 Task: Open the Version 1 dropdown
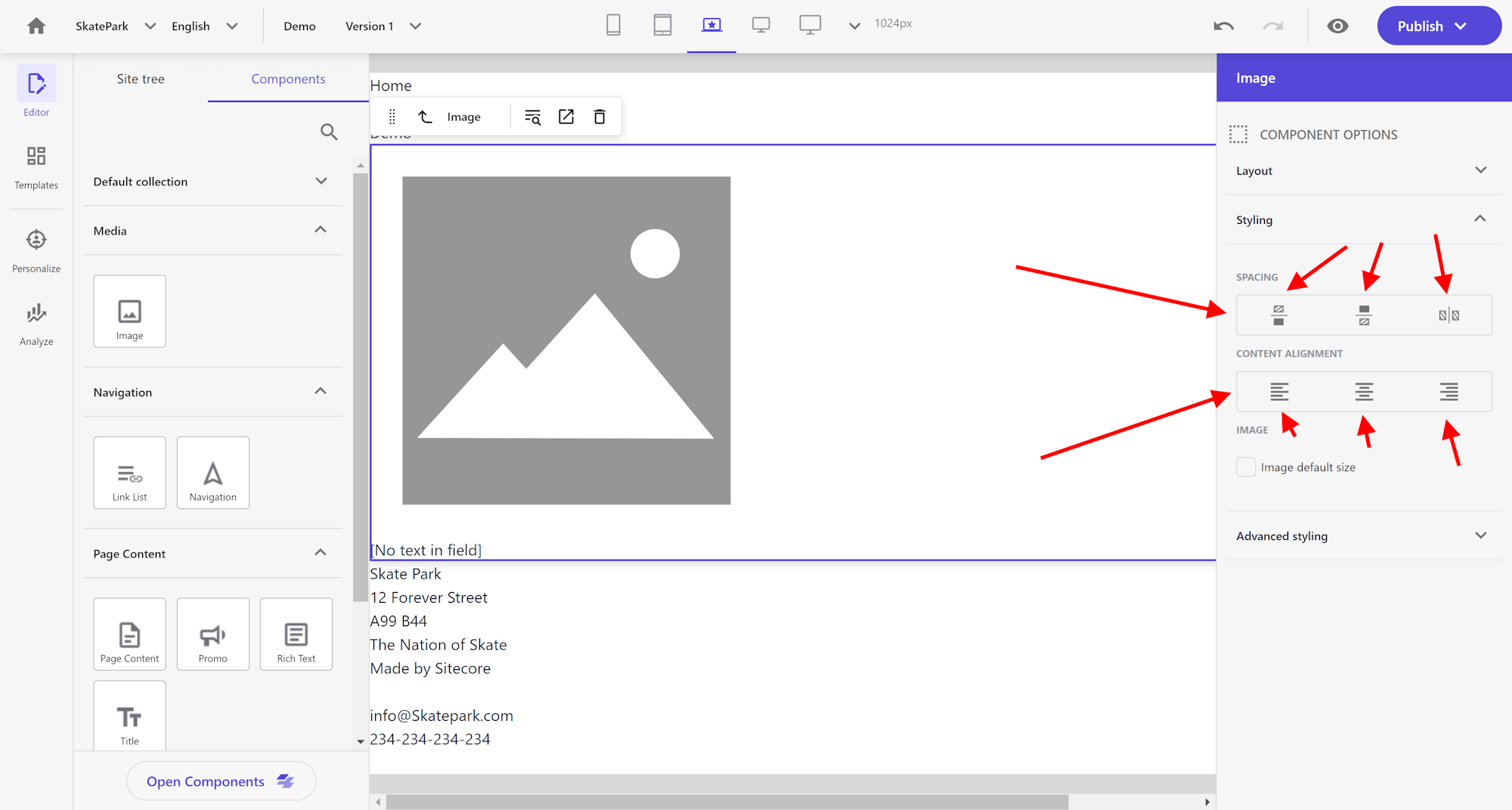click(x=415, y=25)
